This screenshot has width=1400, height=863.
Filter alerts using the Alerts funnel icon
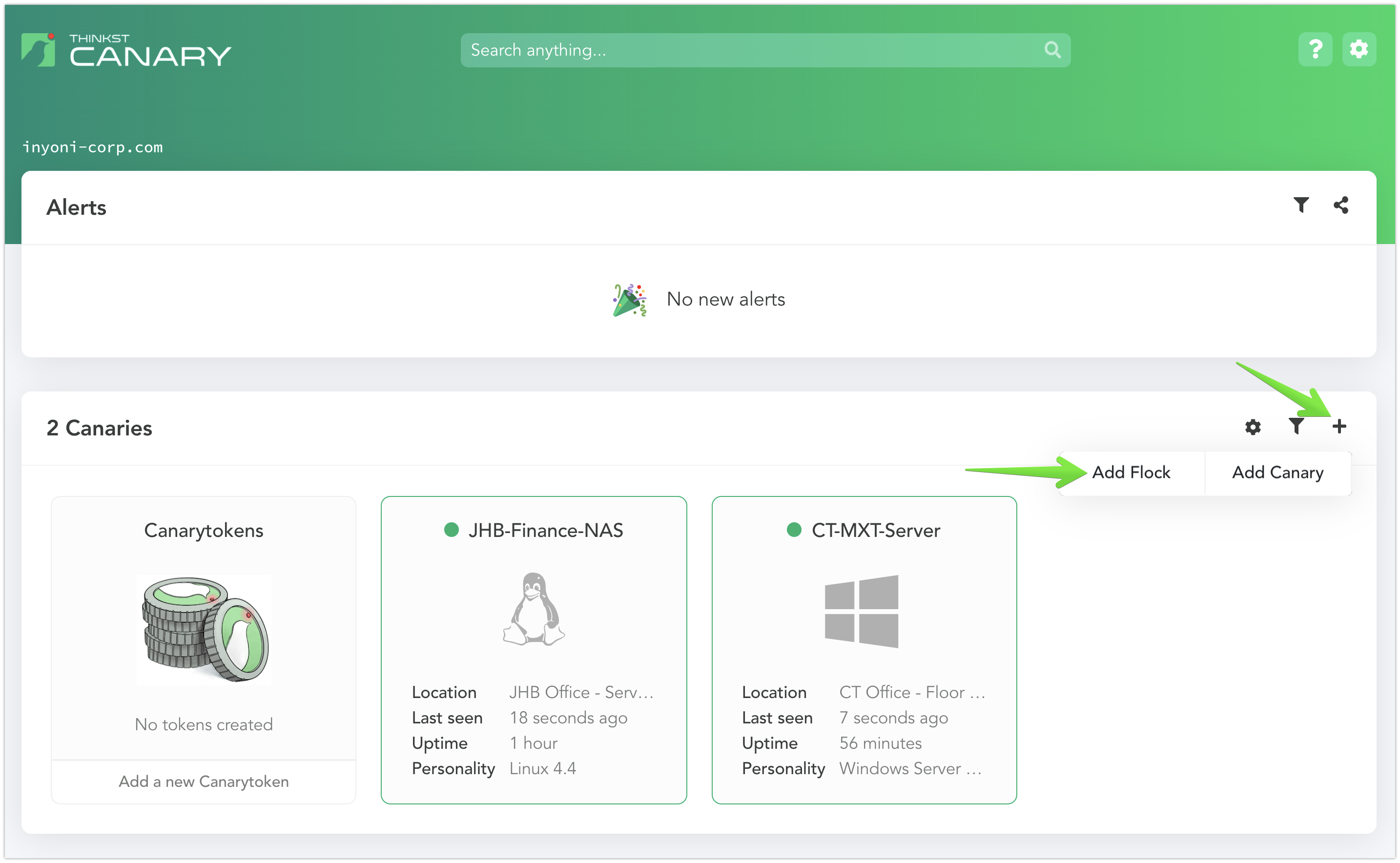[1301, 205]
